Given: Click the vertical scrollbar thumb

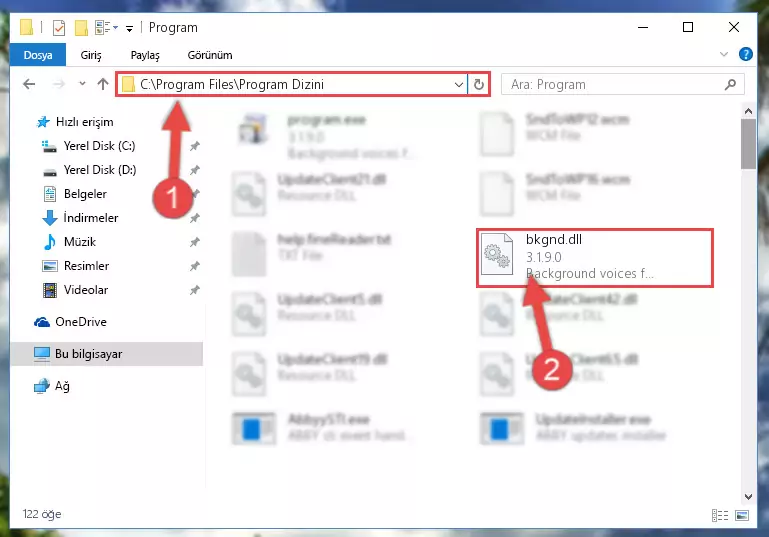Looking at the screenshot, I should [748, 144].
